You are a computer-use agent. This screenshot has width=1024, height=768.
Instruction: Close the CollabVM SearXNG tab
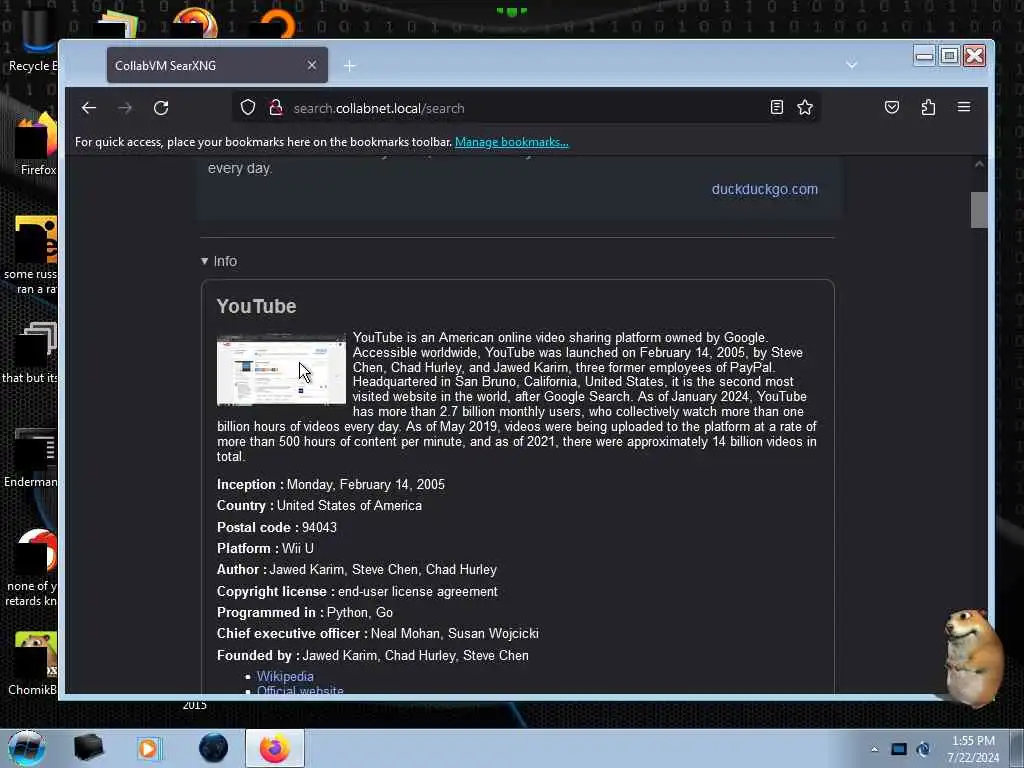pos(312,65)
